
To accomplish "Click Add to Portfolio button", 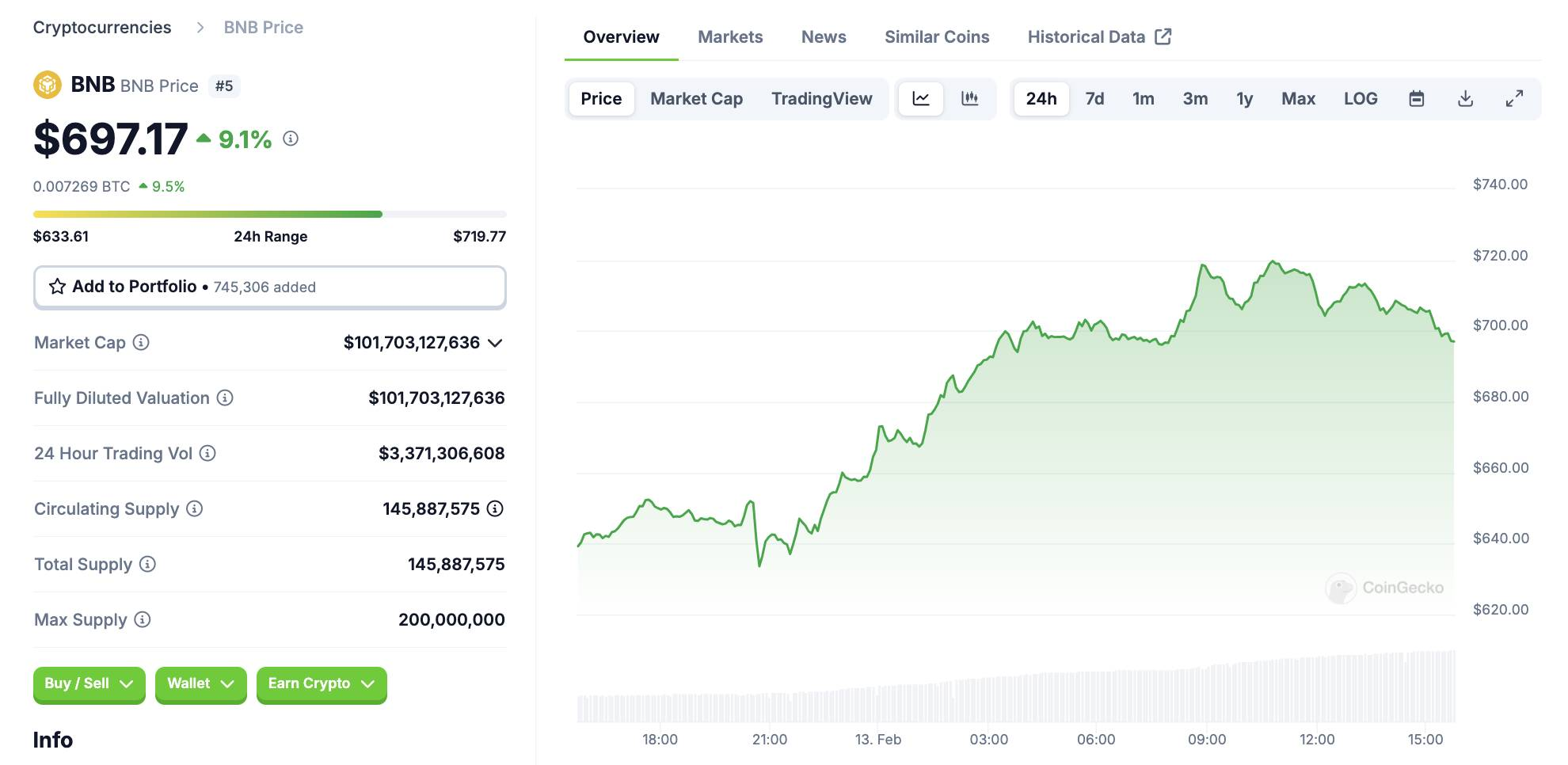I will tap(269, 287).
